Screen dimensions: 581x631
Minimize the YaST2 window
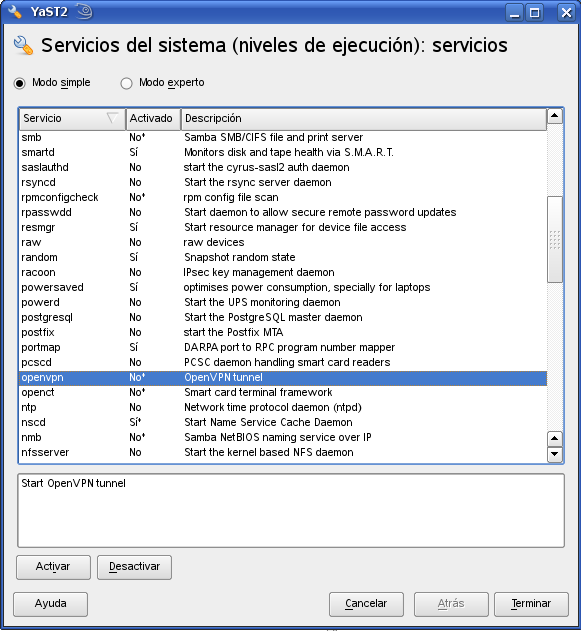(x=515, y=12)
